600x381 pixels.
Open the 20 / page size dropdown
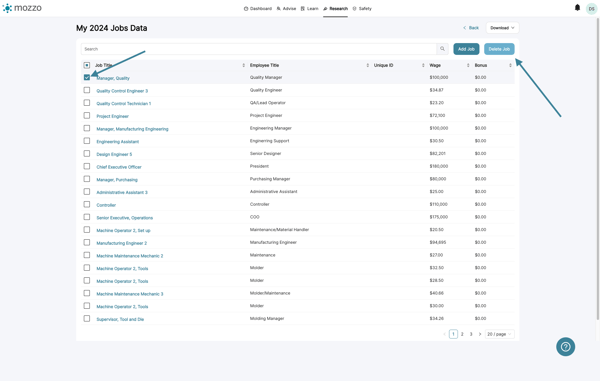click(x=499, y=334)
